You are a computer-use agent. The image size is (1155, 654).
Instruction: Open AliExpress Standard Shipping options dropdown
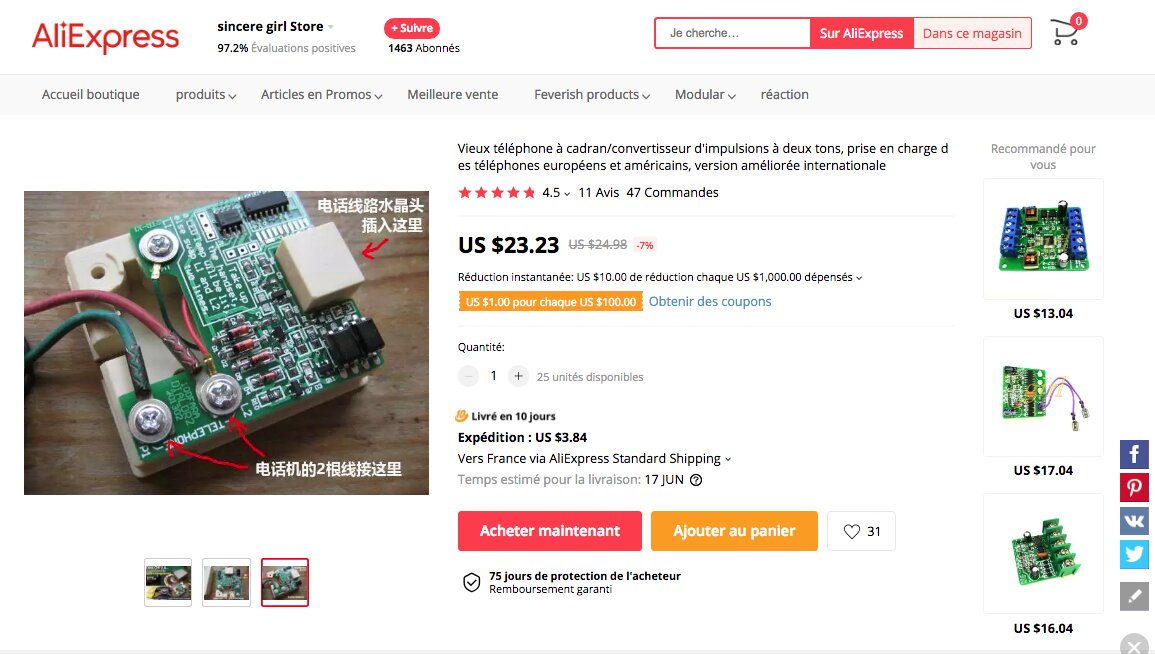click(x=594, y=458)
